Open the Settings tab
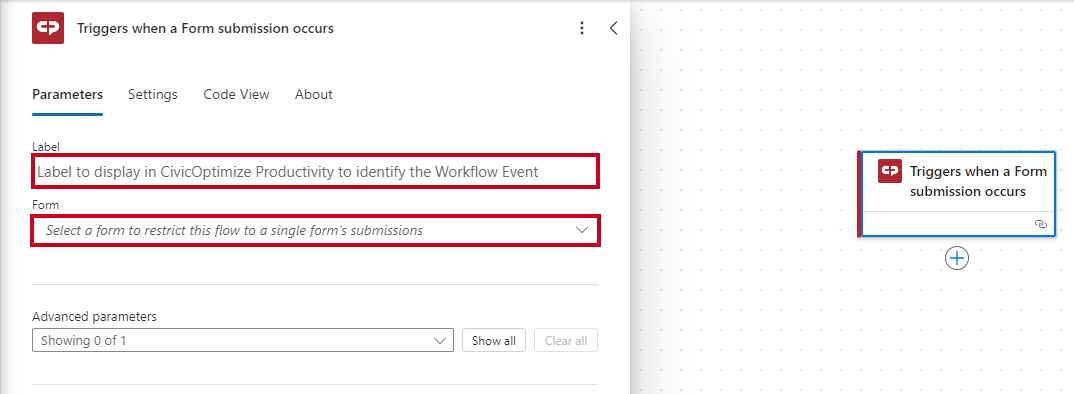 point(153,95)
